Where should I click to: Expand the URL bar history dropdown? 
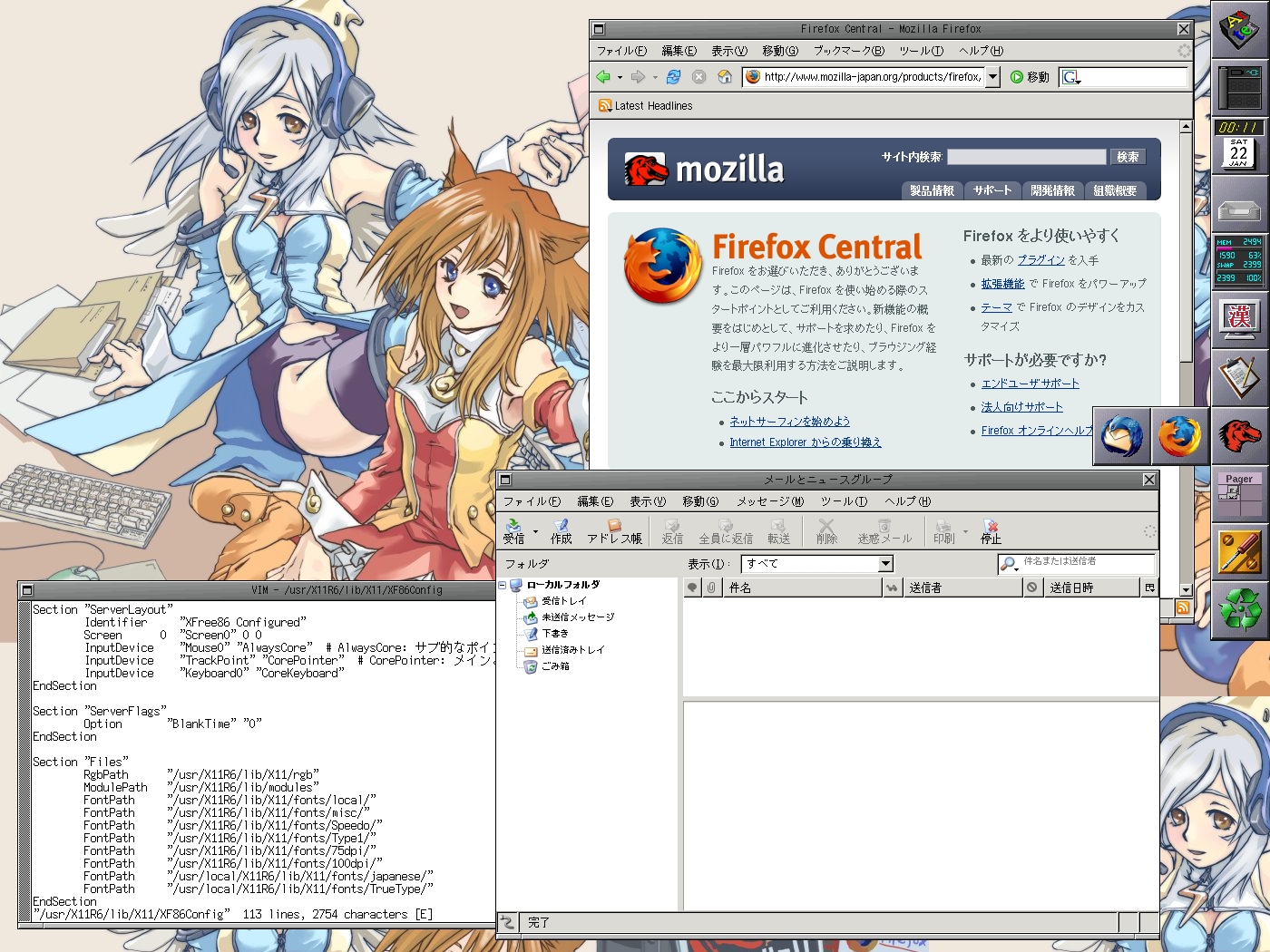point(992,77)
